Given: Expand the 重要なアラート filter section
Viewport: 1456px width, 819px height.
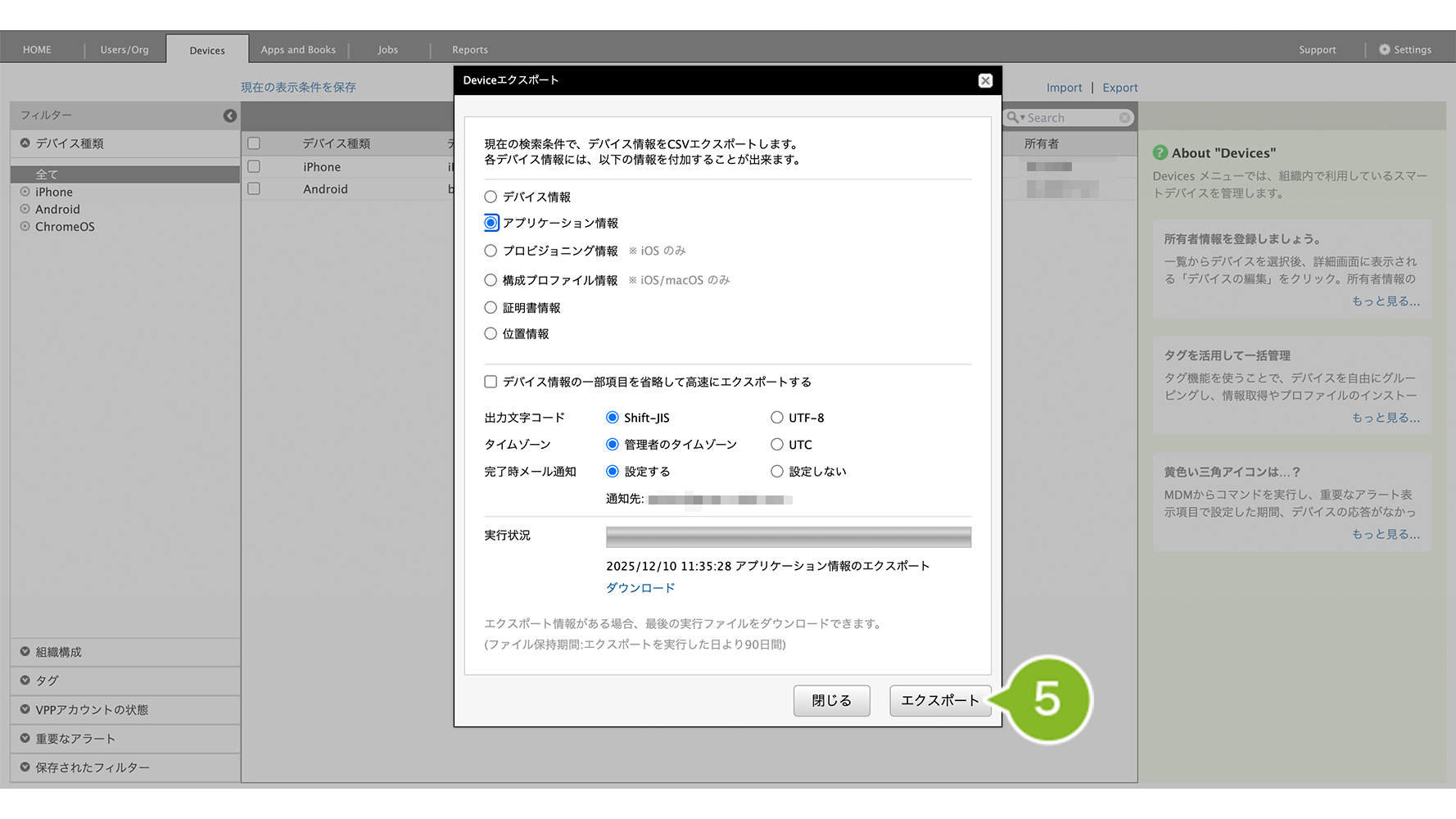Looking at the screenshot, I should coord(25,739).
